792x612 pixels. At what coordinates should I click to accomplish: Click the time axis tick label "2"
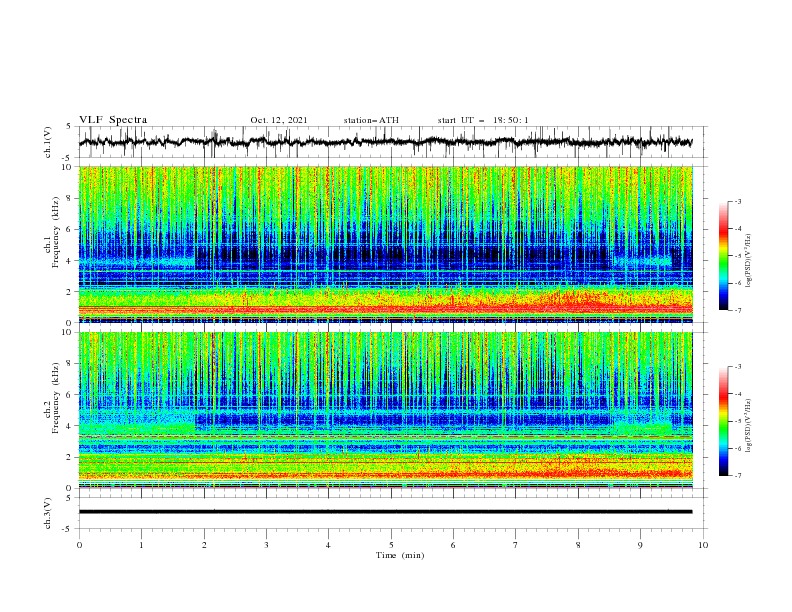(204, 545)
